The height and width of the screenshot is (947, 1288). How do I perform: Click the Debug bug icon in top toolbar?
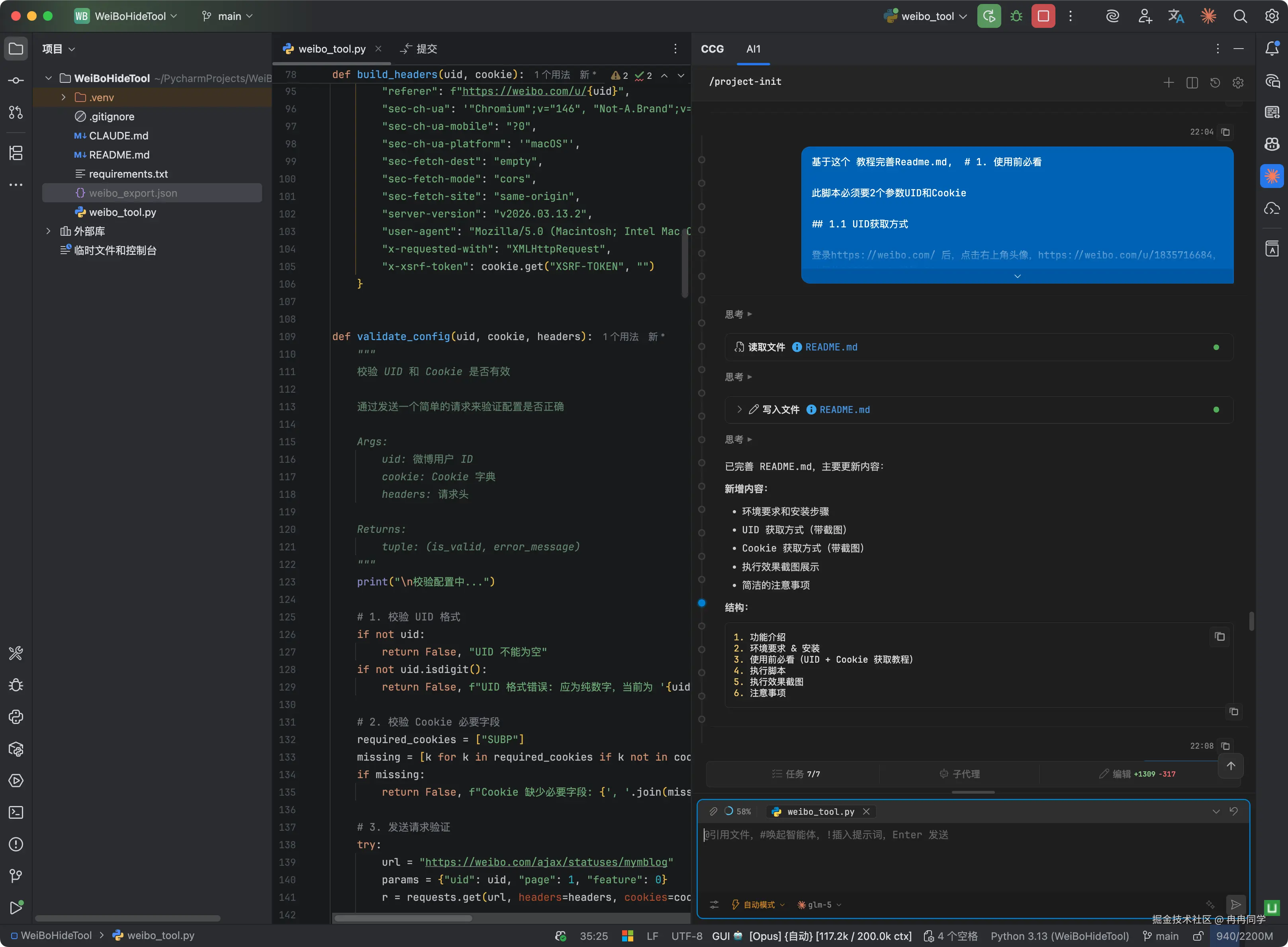click(1016, 16)
